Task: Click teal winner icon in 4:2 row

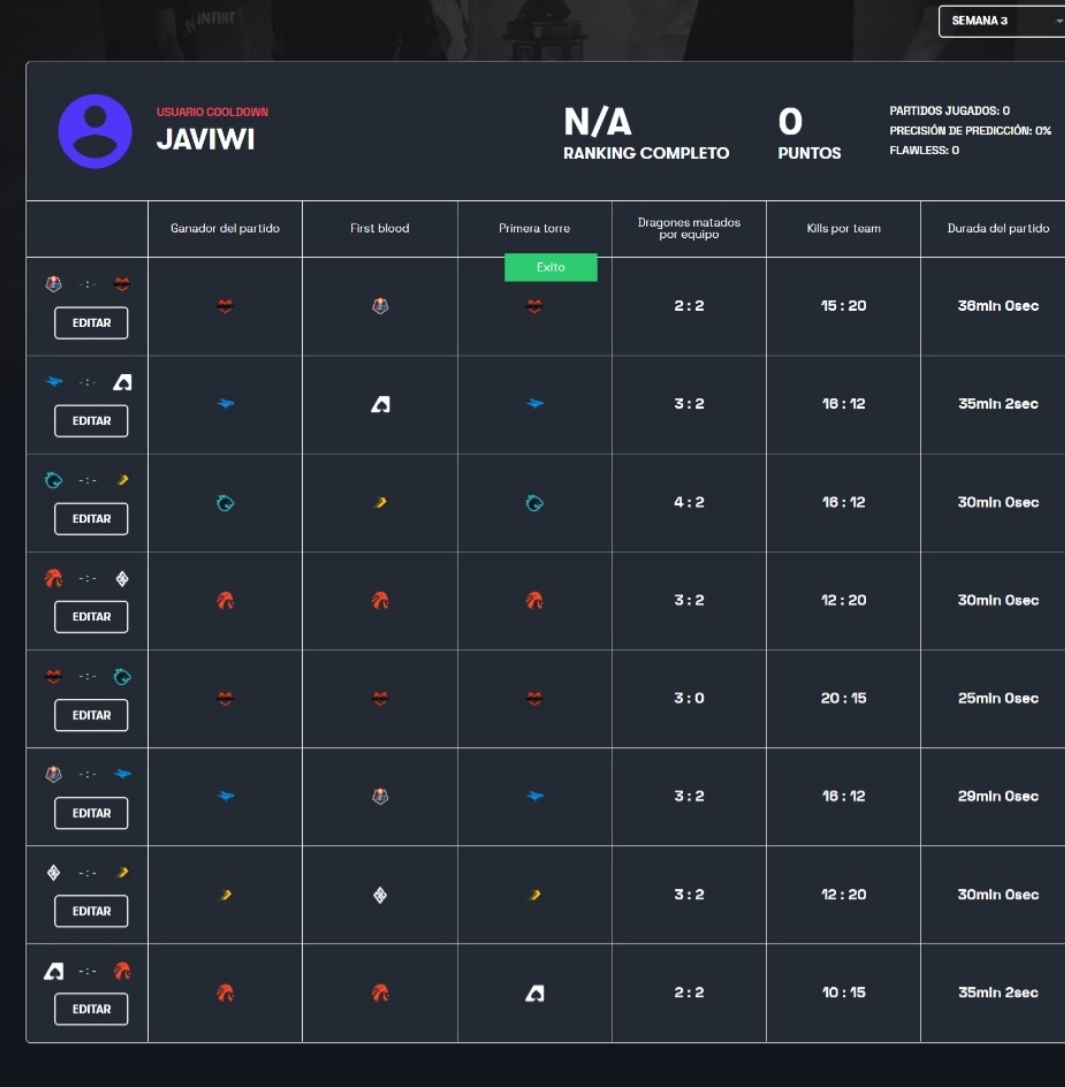Action: click(225, 503)
